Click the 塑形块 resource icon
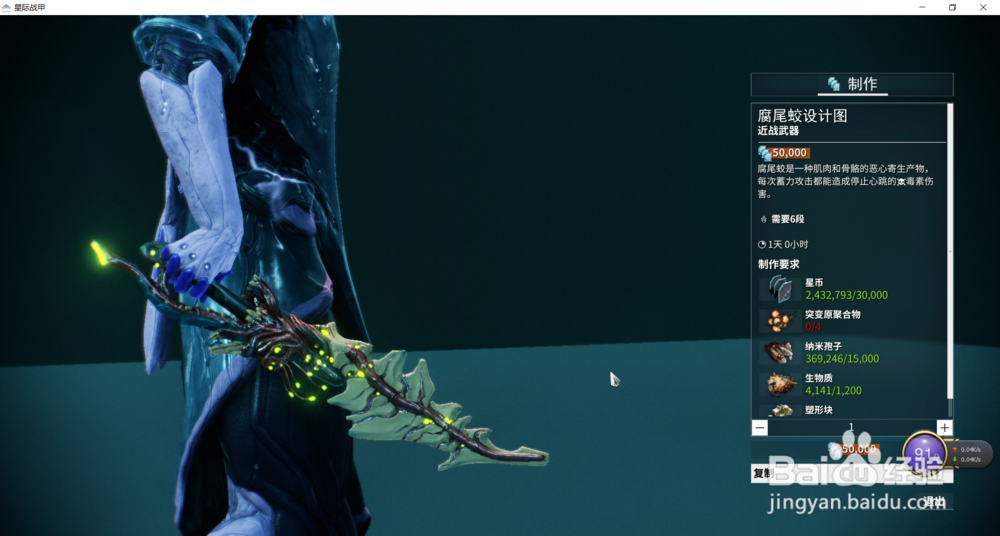 click(x=781, y=410)
